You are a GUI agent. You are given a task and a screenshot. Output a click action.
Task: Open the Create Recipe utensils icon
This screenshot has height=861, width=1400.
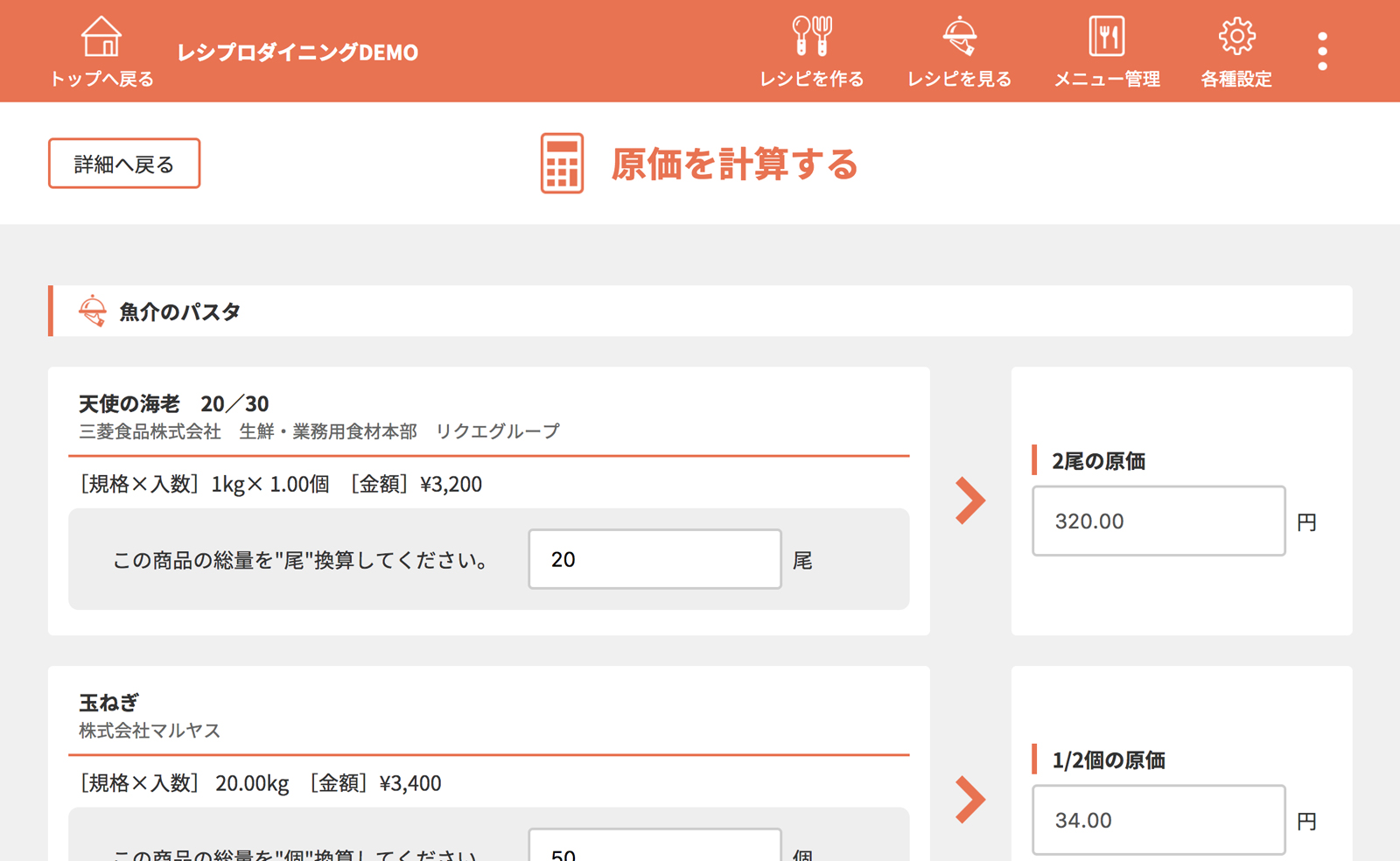coord(811,37)
